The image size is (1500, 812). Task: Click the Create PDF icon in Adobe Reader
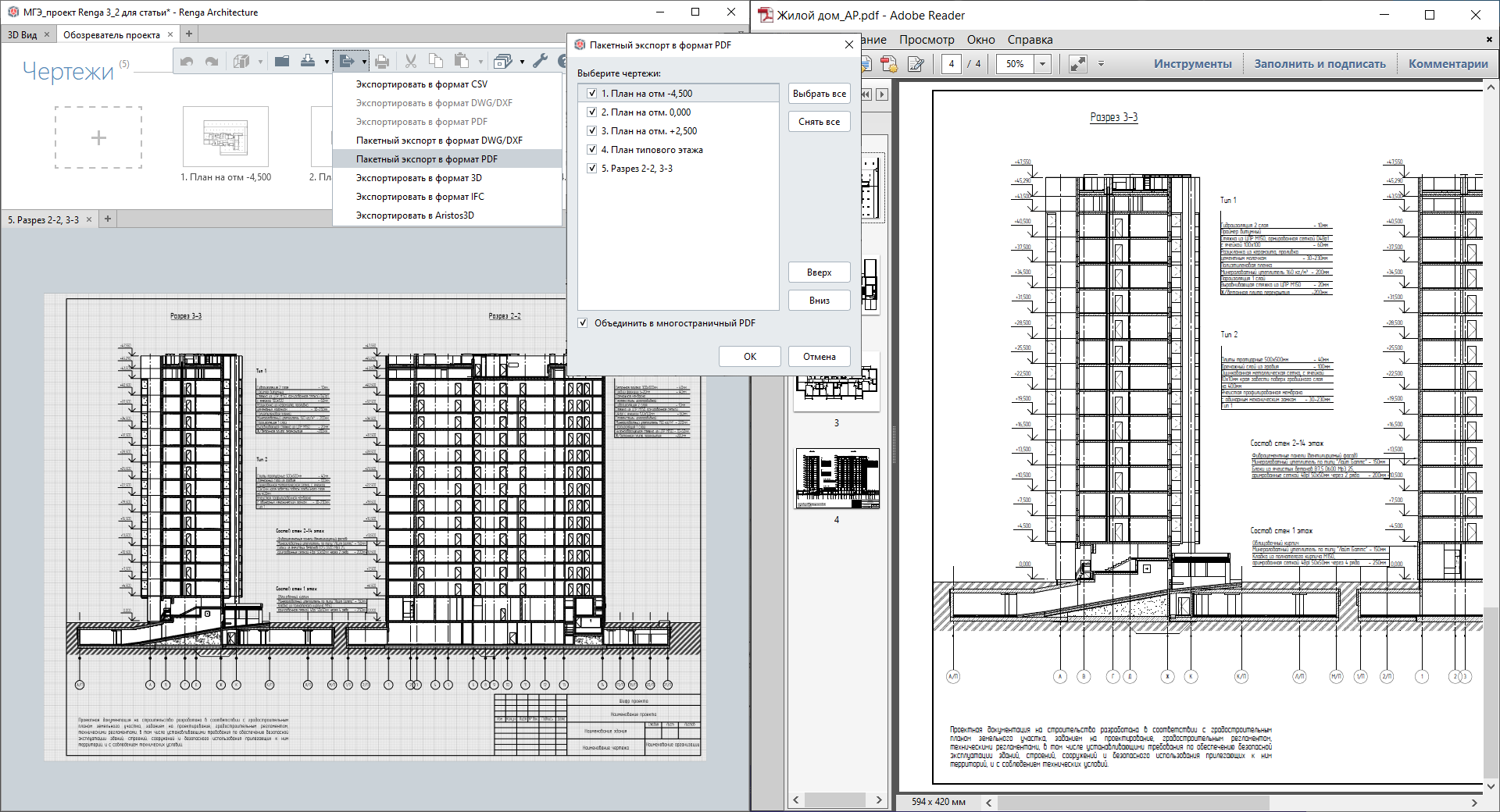coord(889,64)
